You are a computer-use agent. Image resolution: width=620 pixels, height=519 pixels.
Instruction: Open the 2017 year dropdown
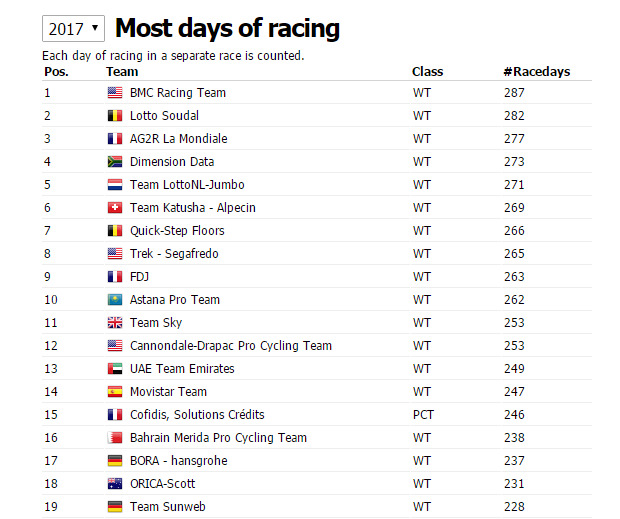pyautogui.click(x=73, y=28)
